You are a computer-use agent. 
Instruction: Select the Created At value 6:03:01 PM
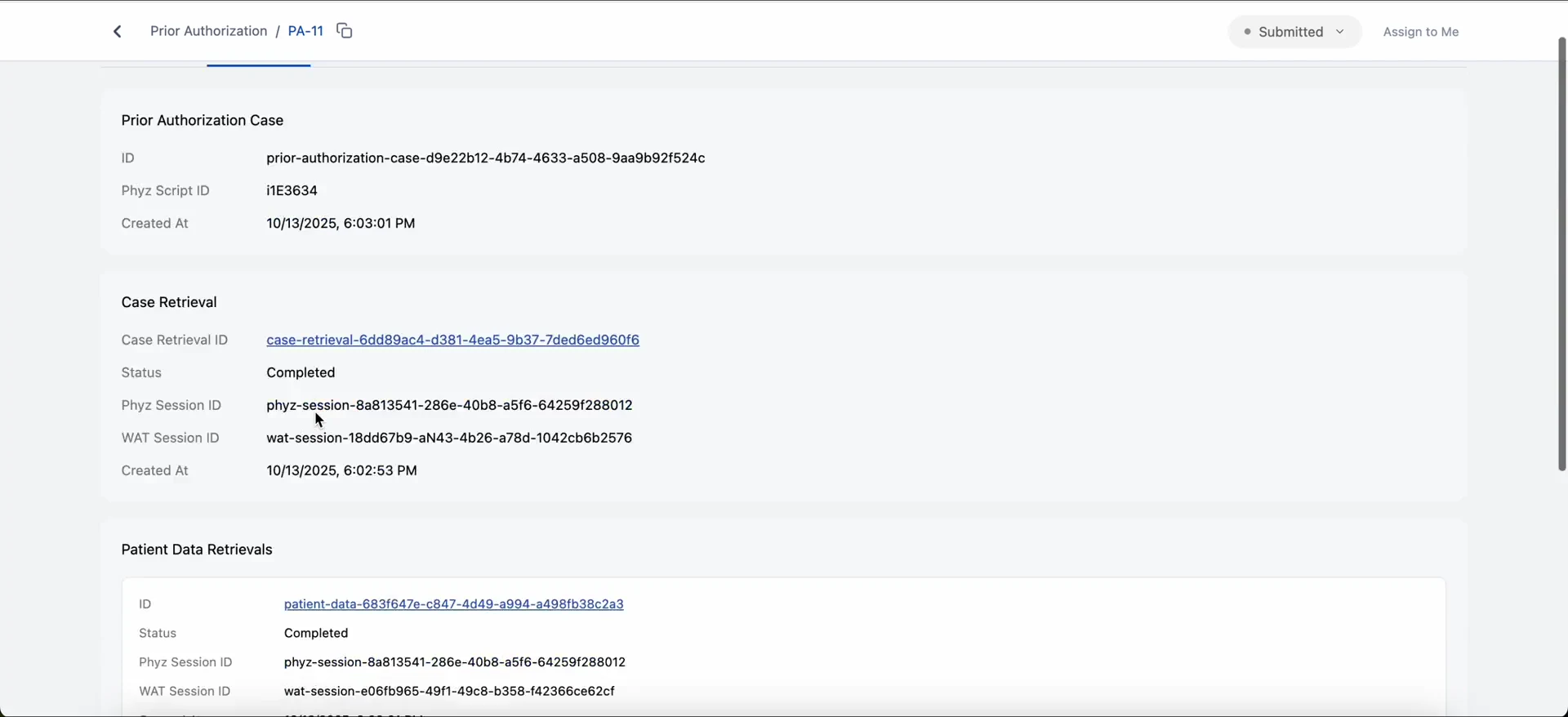coord(341,223)
